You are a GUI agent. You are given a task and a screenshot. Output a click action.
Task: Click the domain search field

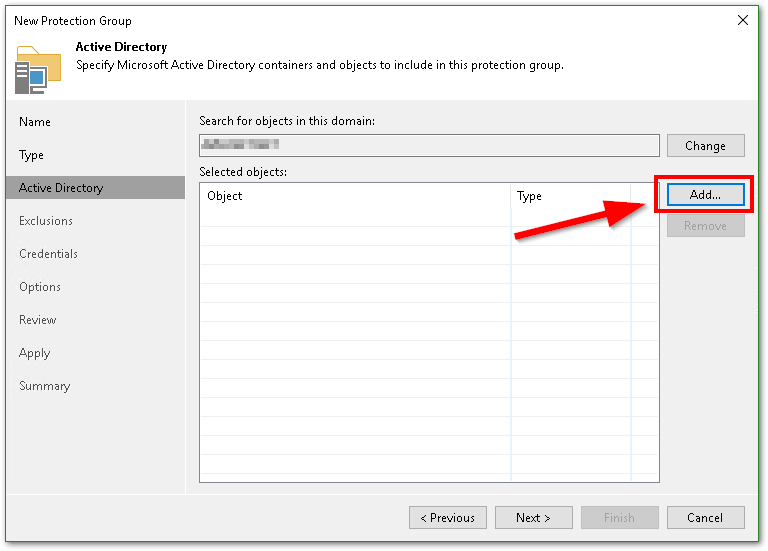coord(429,146)
